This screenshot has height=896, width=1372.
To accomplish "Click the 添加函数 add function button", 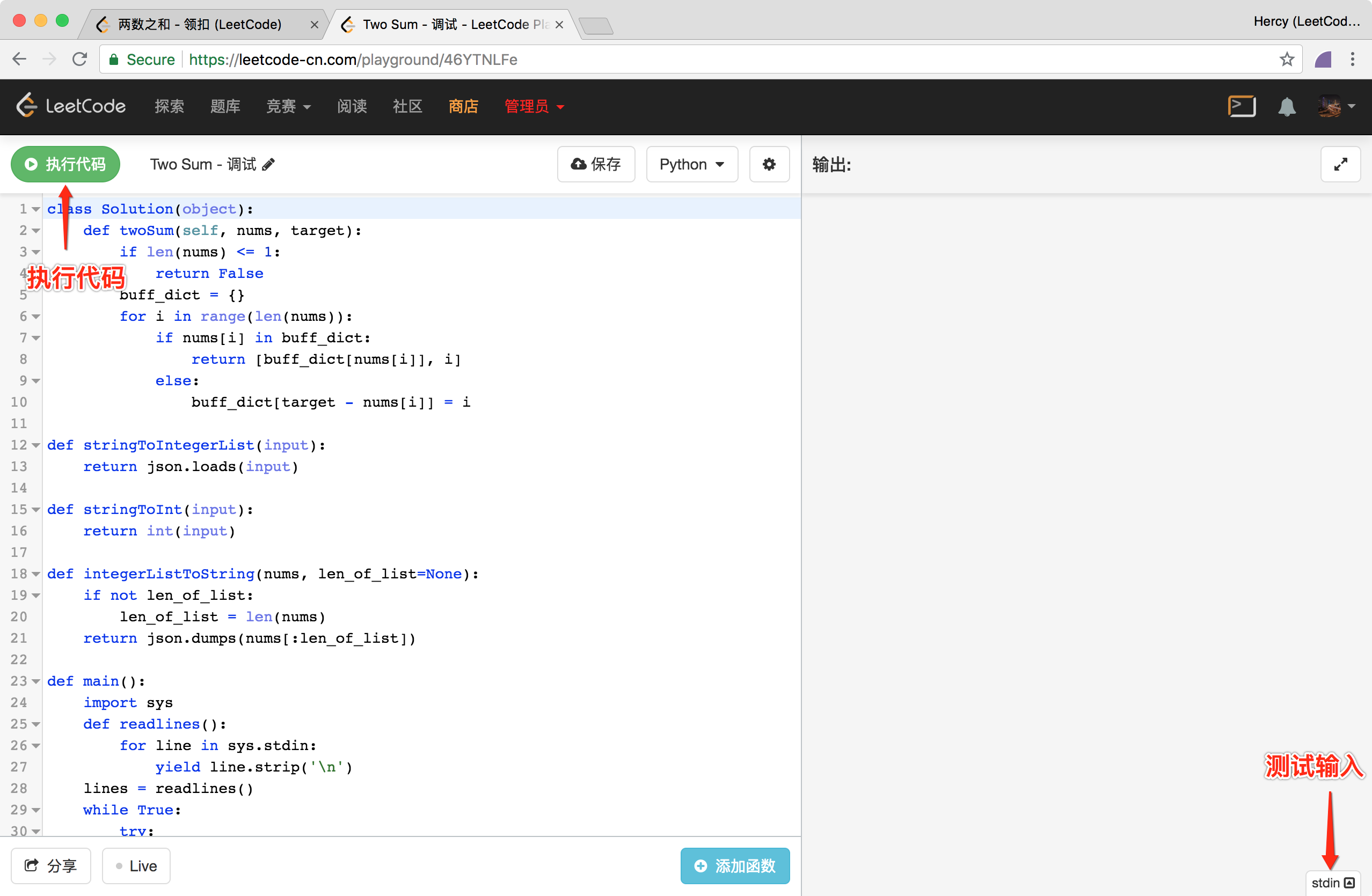I will [734, 865].
